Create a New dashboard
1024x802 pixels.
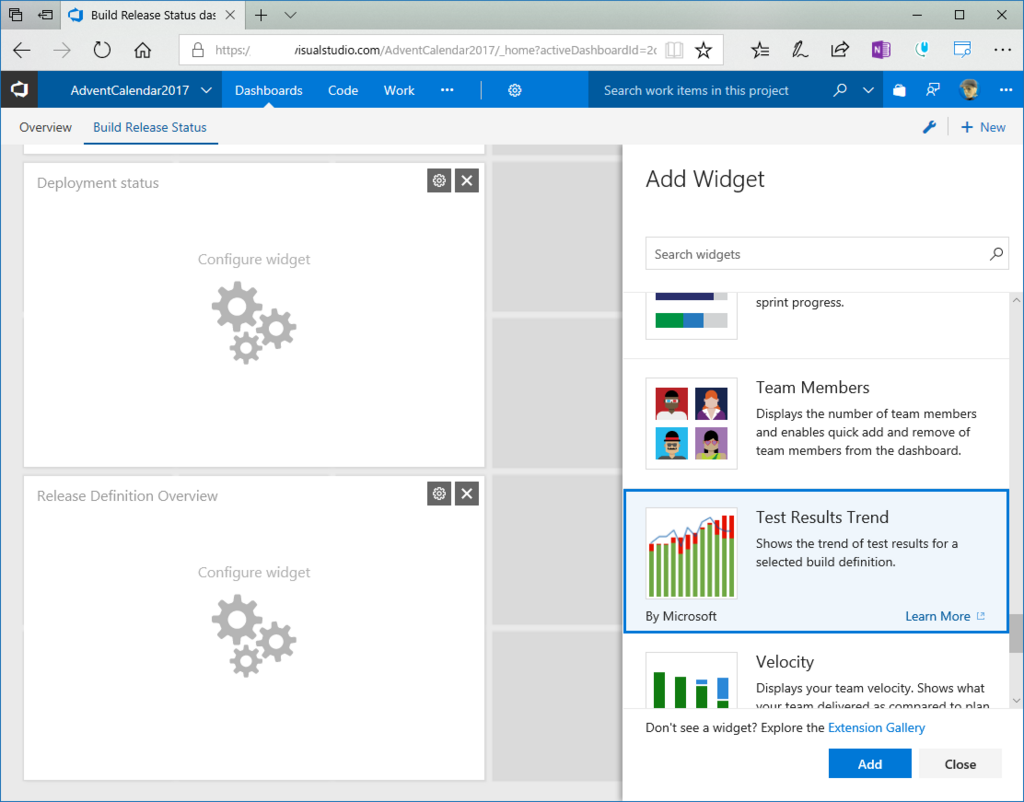point(983,127)
